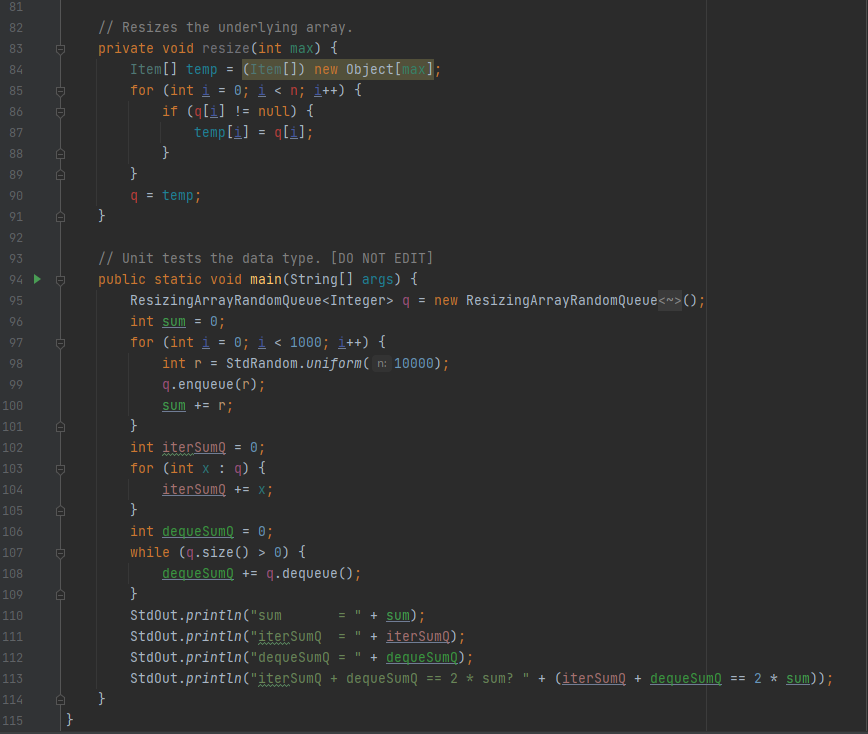868x734 pixels.
Task: Click the fold marker beside main's closing brace
Action: point(60,699)
